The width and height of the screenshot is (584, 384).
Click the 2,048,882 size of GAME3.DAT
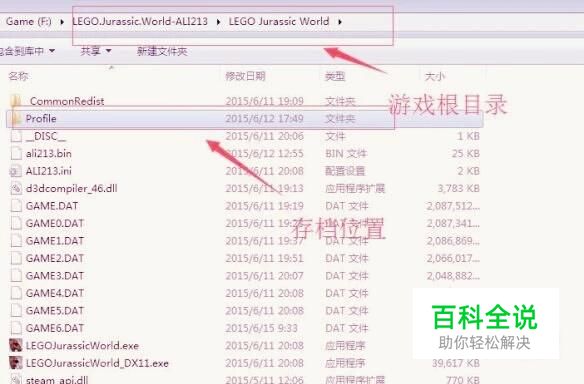[453, 276]
